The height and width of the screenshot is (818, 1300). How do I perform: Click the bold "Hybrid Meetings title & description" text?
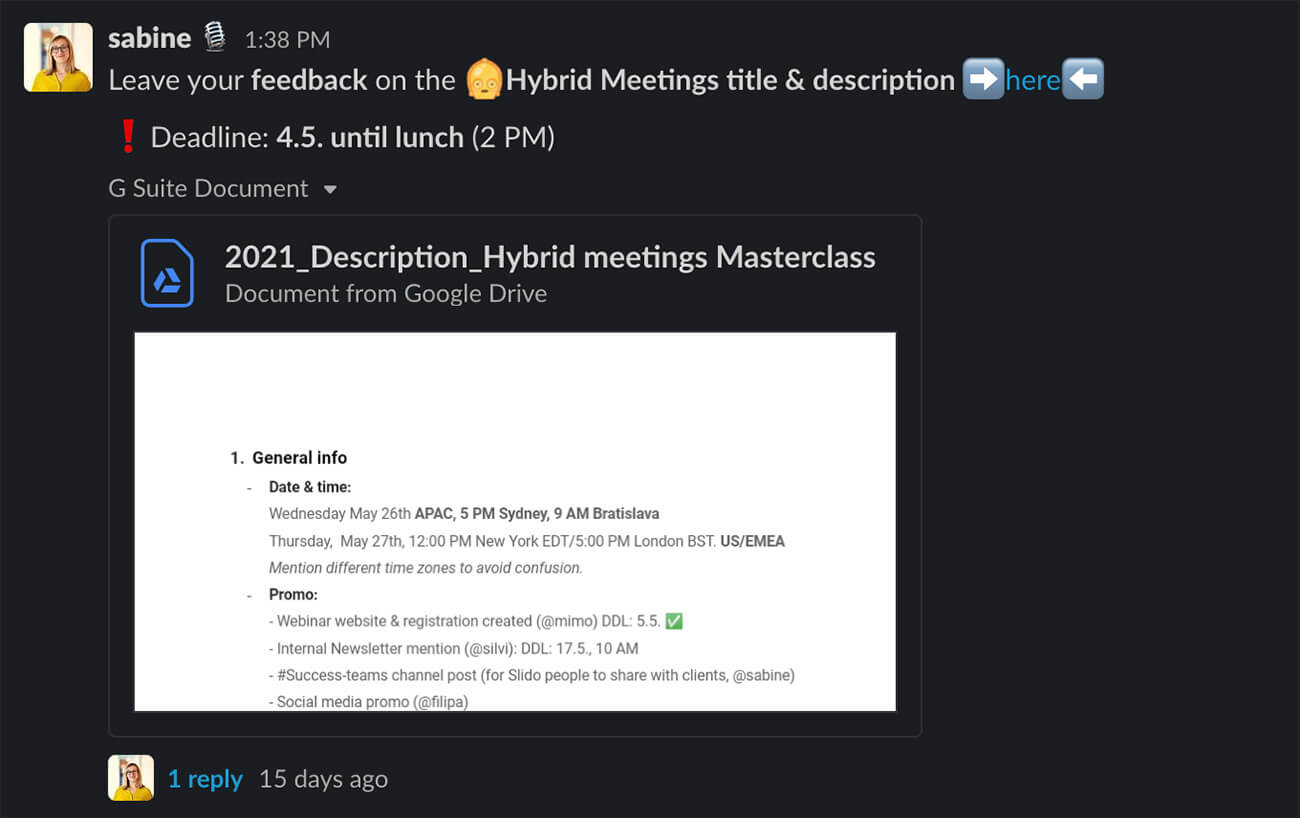730,80
